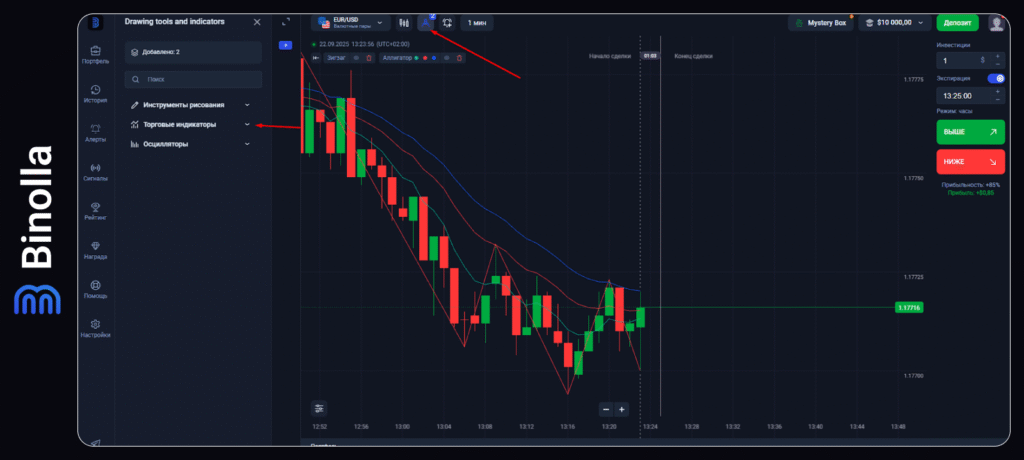Click the green Депозит button
This screenshot has width=1024, height=460.
[x=957, y=22]
